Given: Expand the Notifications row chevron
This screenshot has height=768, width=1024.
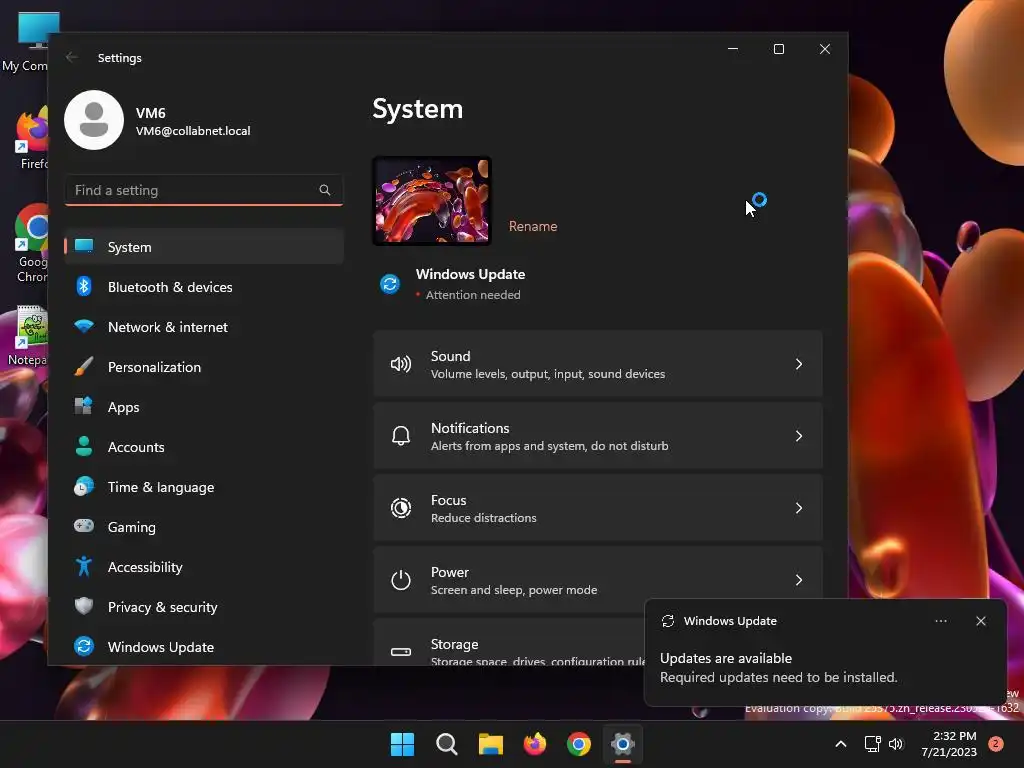Looking at the screenshot, I should (x=799, y=436).
